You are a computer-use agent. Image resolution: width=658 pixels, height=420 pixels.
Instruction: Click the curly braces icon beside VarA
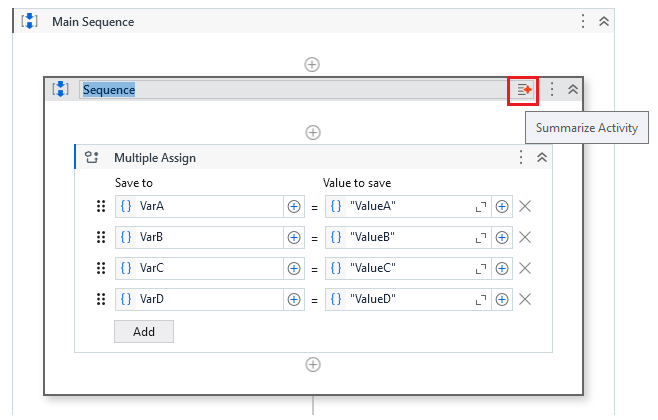(x=126, y=206)
